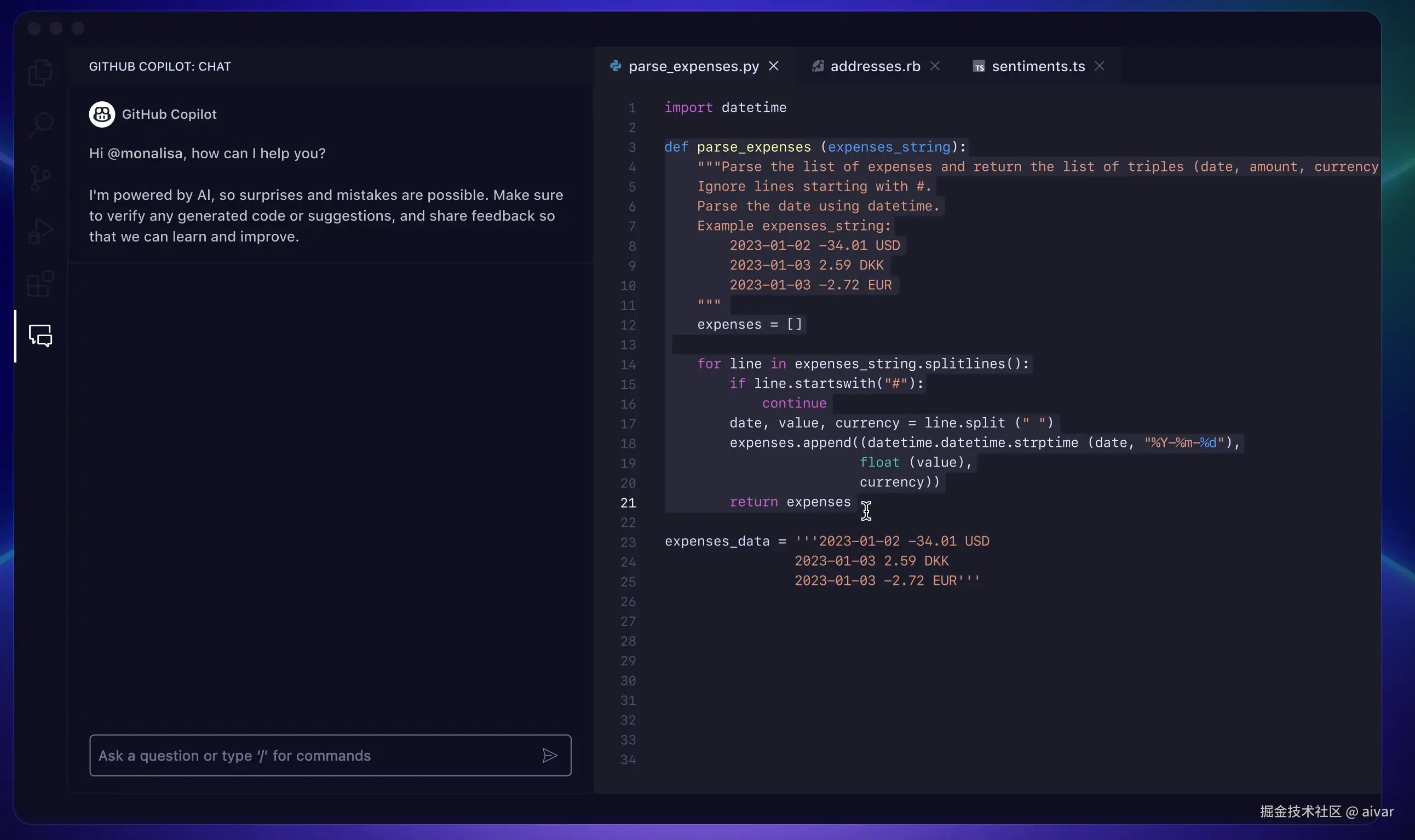Open the Search panel

(x=39, y=124)
